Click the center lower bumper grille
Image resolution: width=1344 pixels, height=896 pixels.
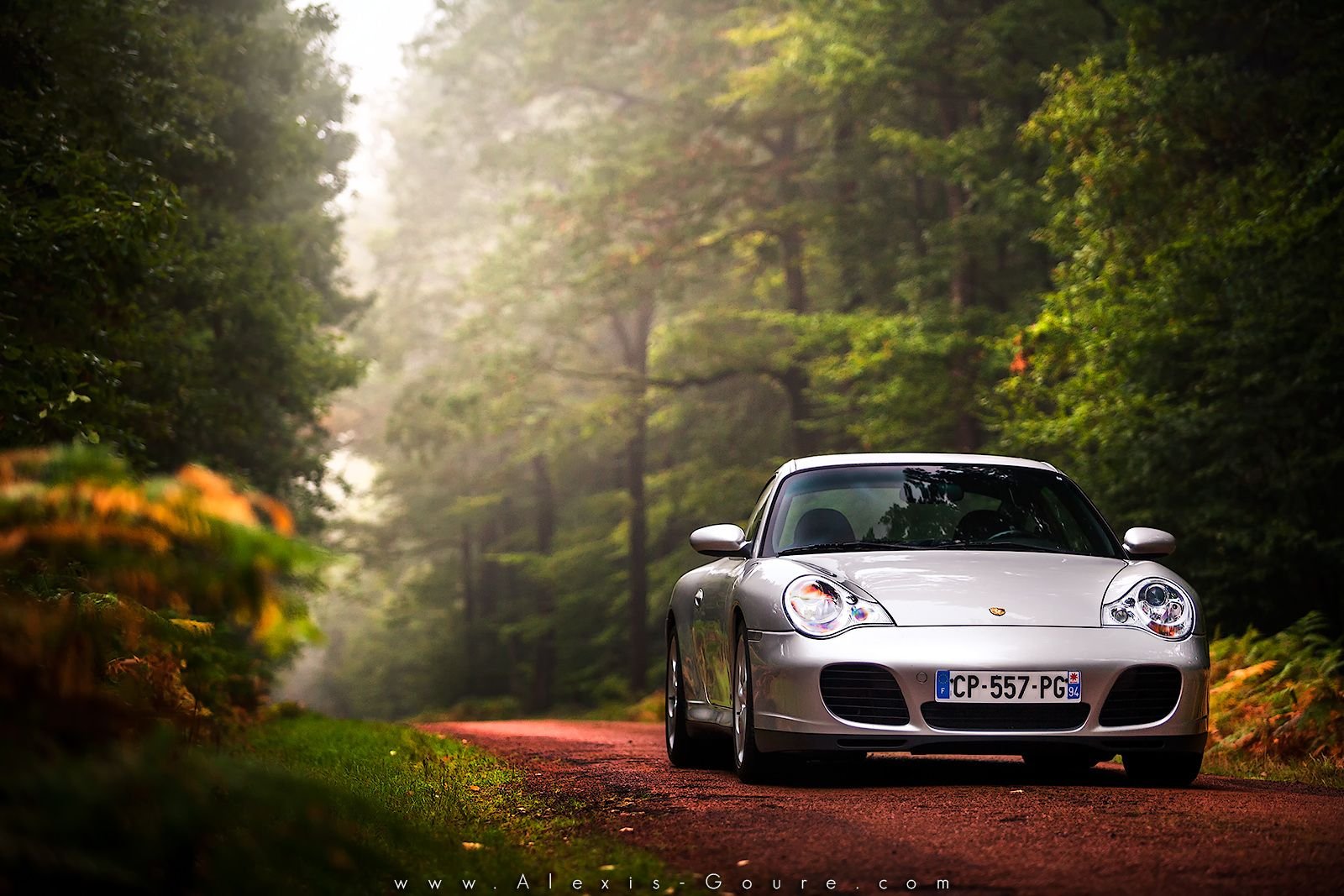click(1005, 717)
